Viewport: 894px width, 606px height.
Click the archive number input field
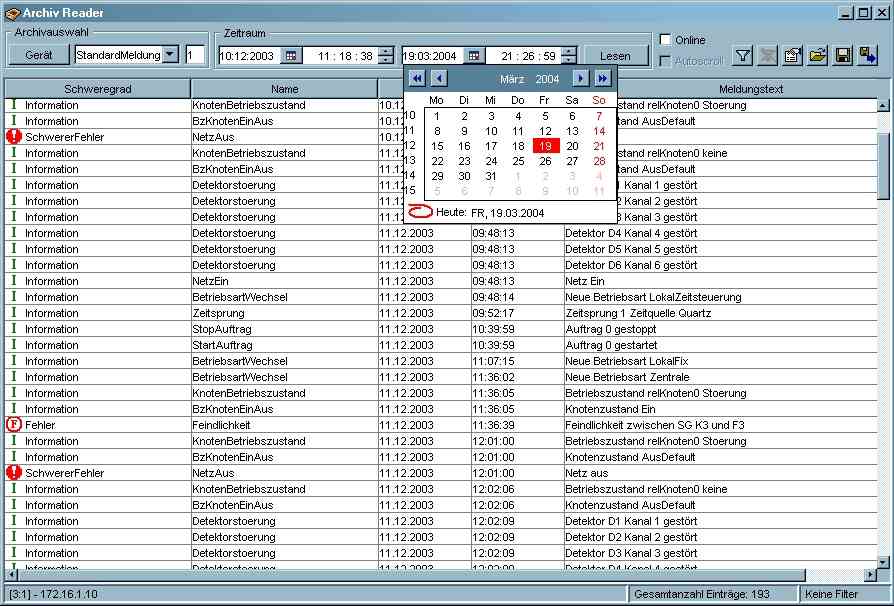coord(195,55)
